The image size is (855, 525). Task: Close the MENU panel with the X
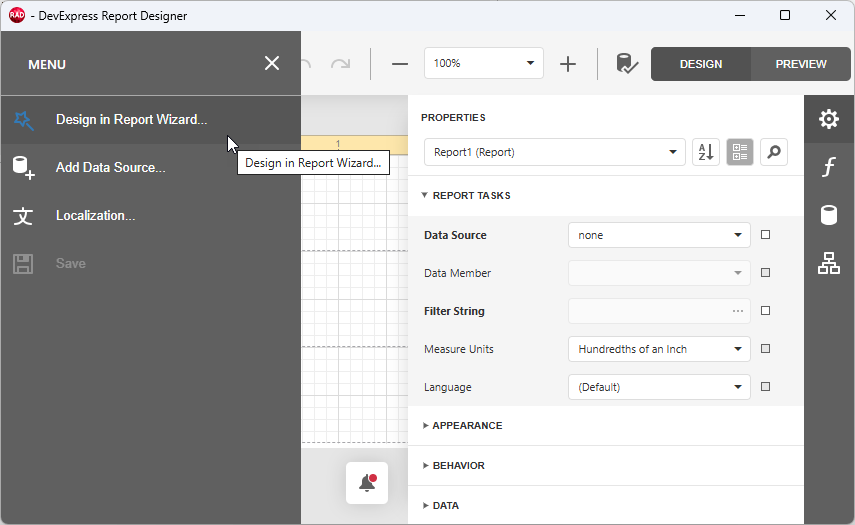coord(272,63)
